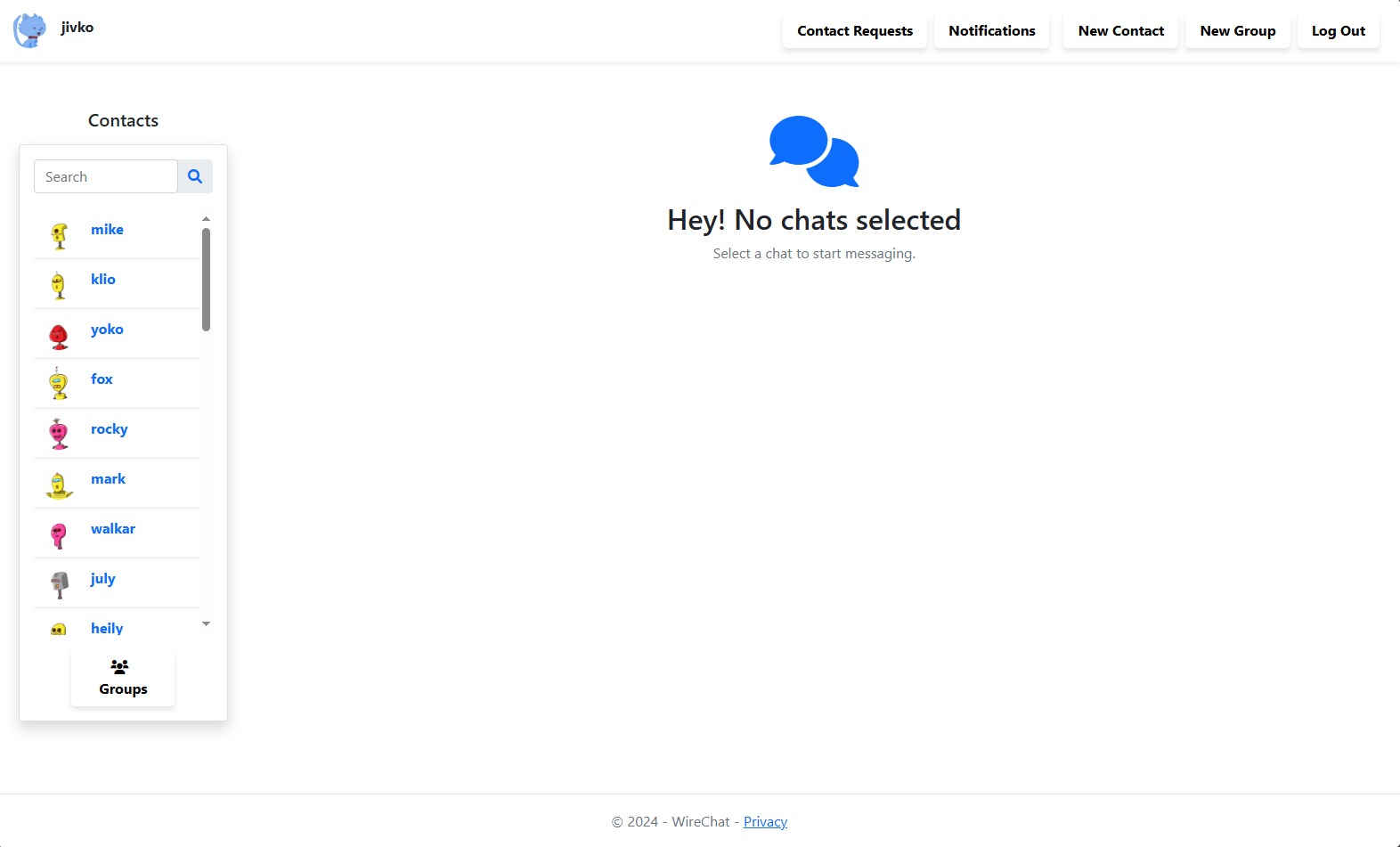Viewport: 1400px width, 847px height.
Task: Click the contacts list scroll-up arrow
Action: point(207,219)
